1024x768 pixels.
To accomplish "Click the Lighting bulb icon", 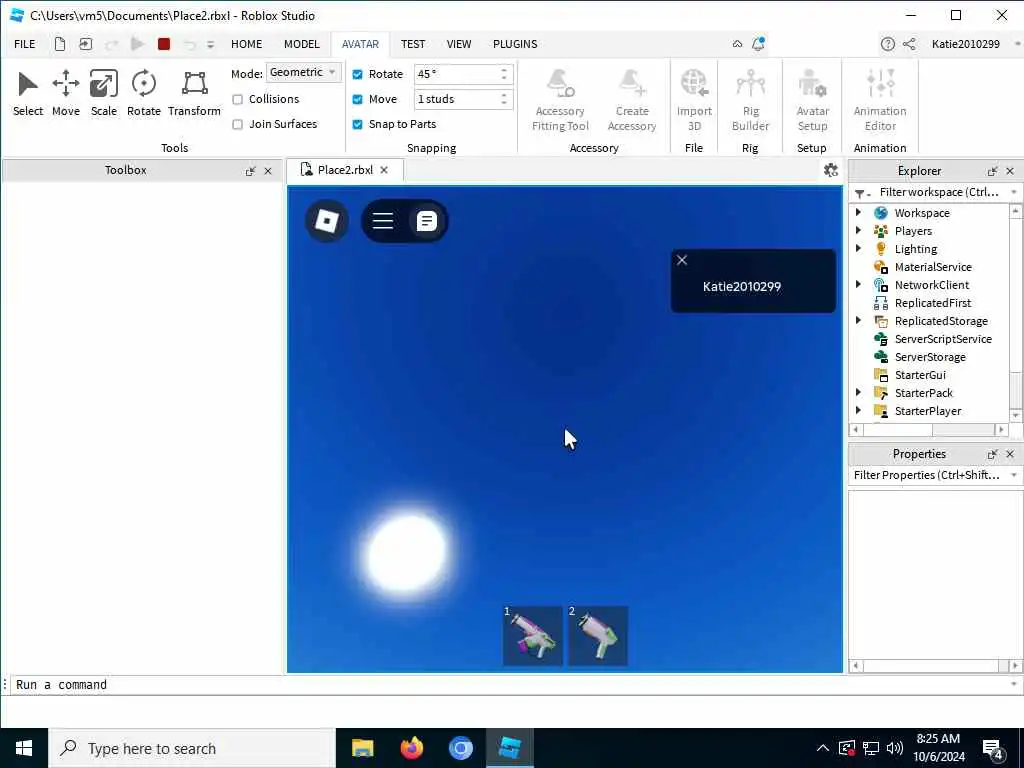I will (881, 249).
